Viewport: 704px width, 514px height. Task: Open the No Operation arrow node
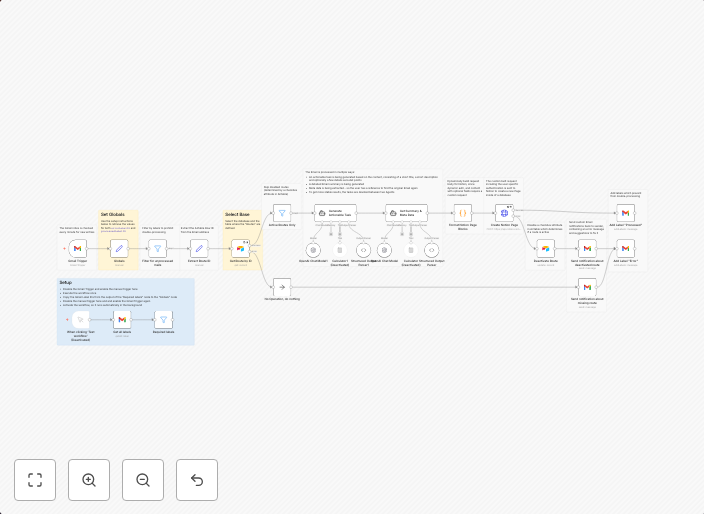pos(282,287)
